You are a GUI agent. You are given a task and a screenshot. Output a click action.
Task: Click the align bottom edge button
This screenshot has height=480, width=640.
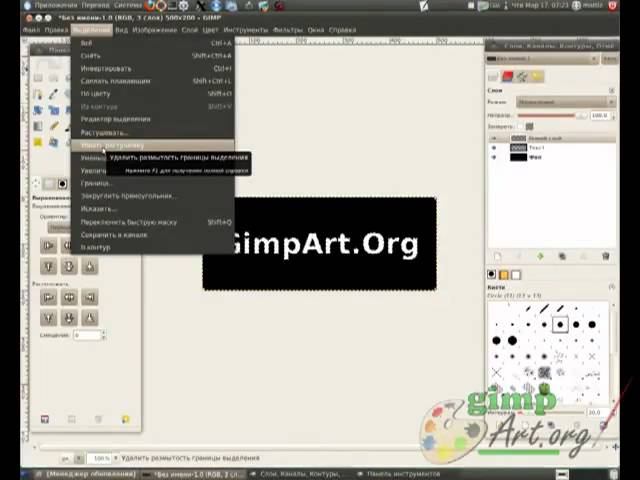90,267
